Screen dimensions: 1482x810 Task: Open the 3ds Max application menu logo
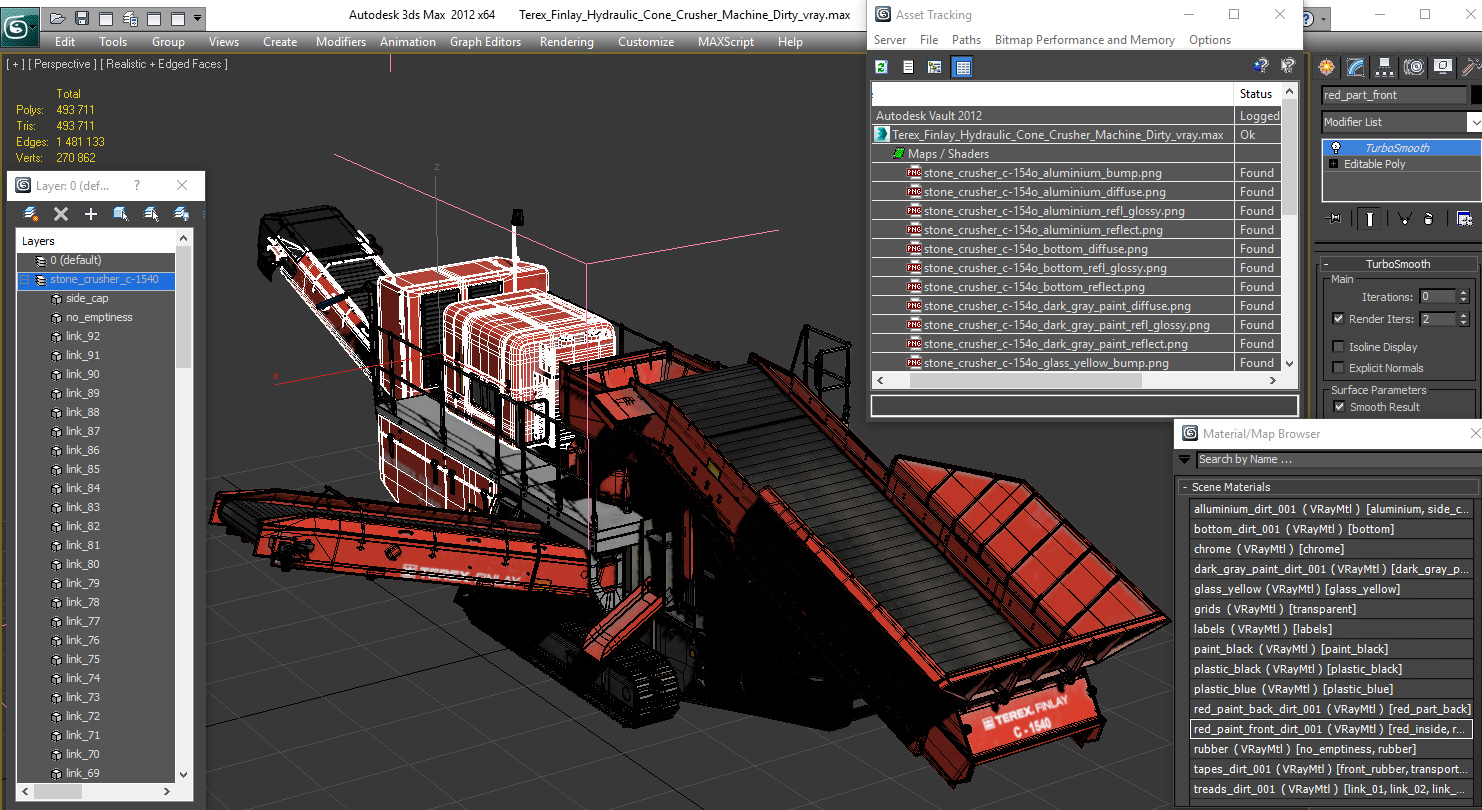(x=20, y=25)
